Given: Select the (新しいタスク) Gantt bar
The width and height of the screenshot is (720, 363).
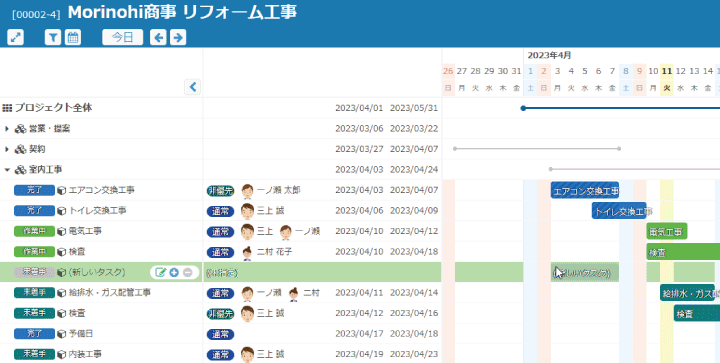Looking at the screenshot, I should pyautogui.click(x=585, y=273).
